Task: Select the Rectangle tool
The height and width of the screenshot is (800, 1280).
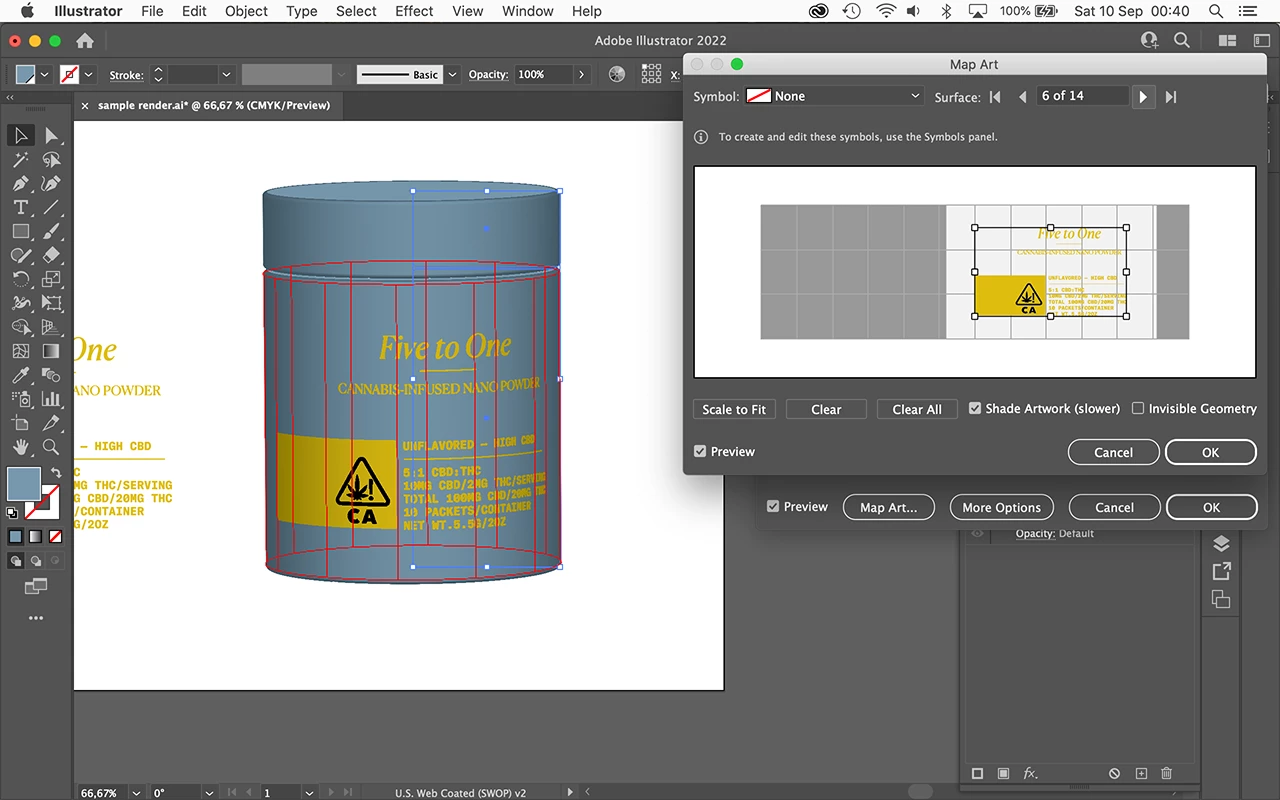Action: pos(20,231)
